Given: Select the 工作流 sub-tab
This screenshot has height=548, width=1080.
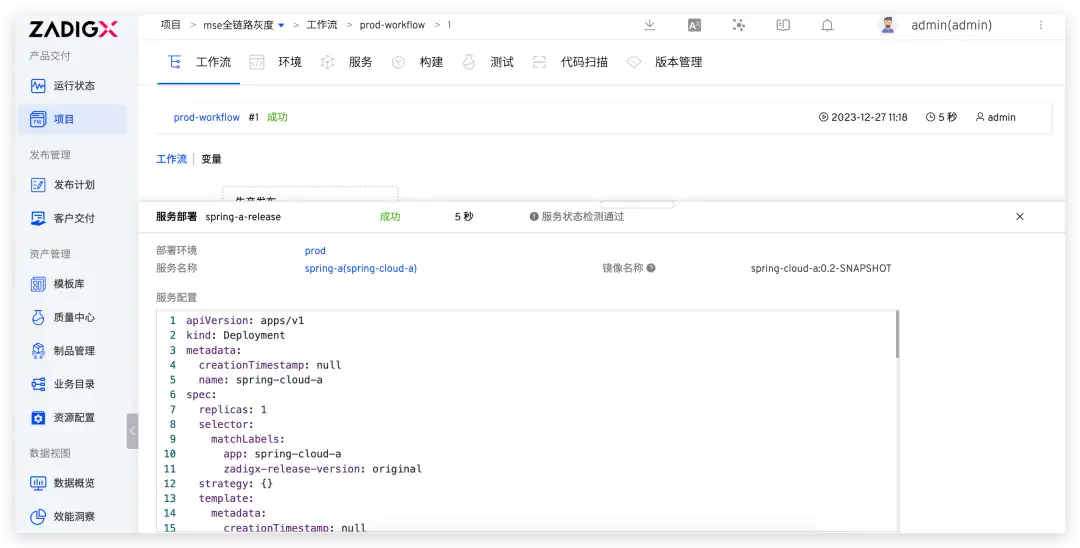Looking at the screenshot, I should coord(172,159).
